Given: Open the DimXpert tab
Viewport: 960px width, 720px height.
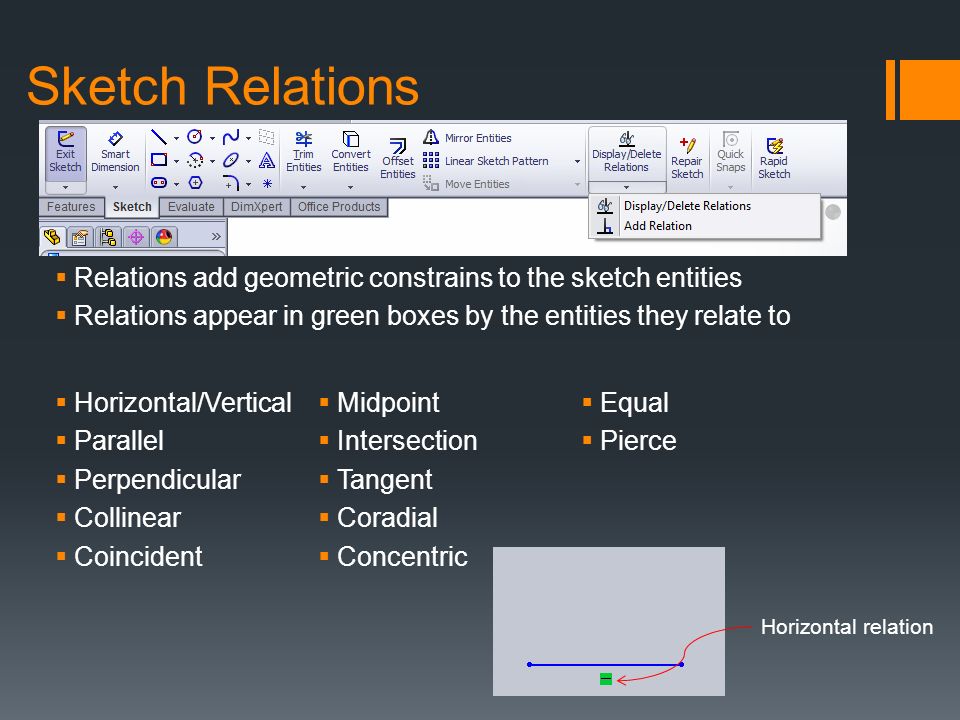Looking at the screenshot, I should pyautogui.click(x=257, y=207).
